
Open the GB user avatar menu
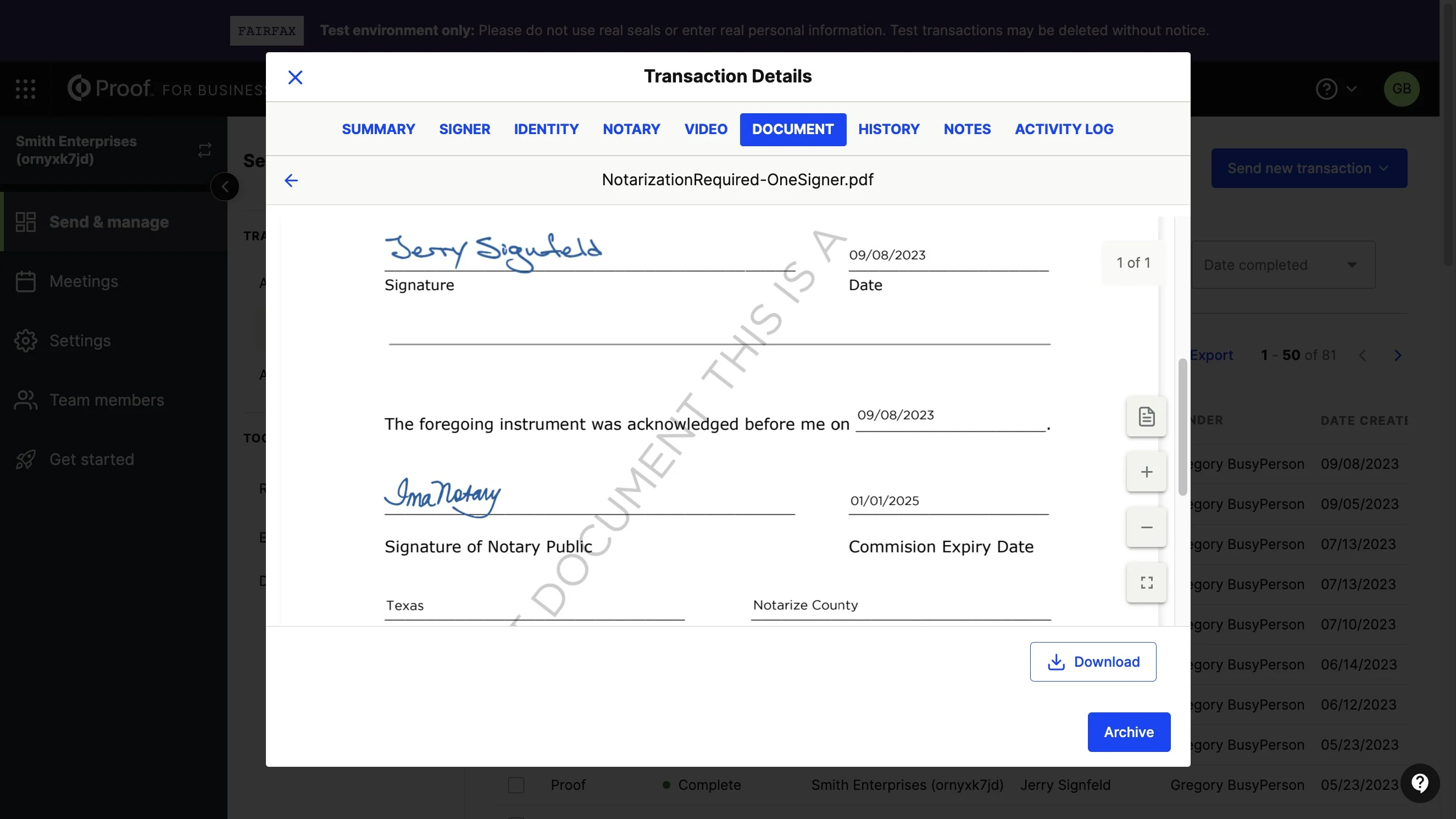coord(1401,89)
